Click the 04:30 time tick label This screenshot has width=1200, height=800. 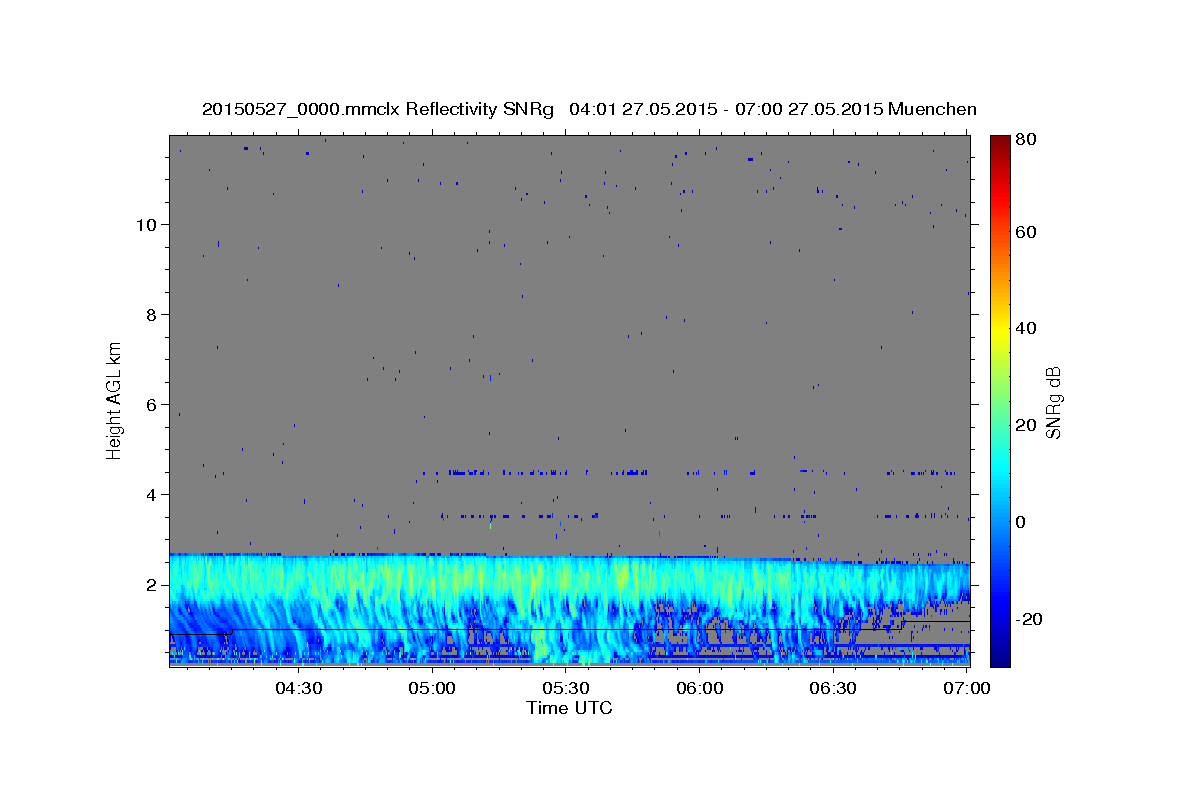pos(299,688)
